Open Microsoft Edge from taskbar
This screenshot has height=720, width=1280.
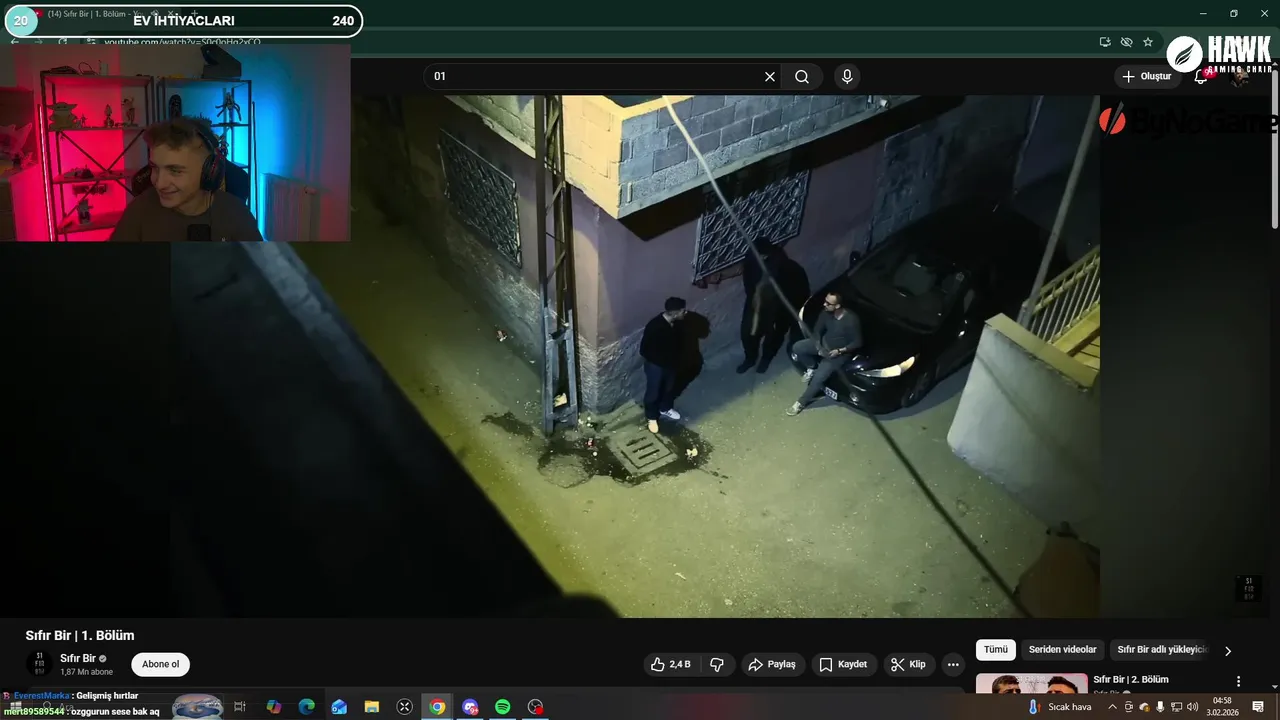(x=307, y=707)
